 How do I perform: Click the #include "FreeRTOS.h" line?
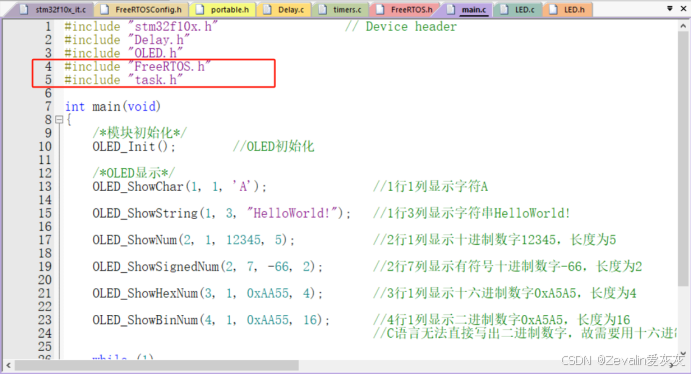coord(137,66)
